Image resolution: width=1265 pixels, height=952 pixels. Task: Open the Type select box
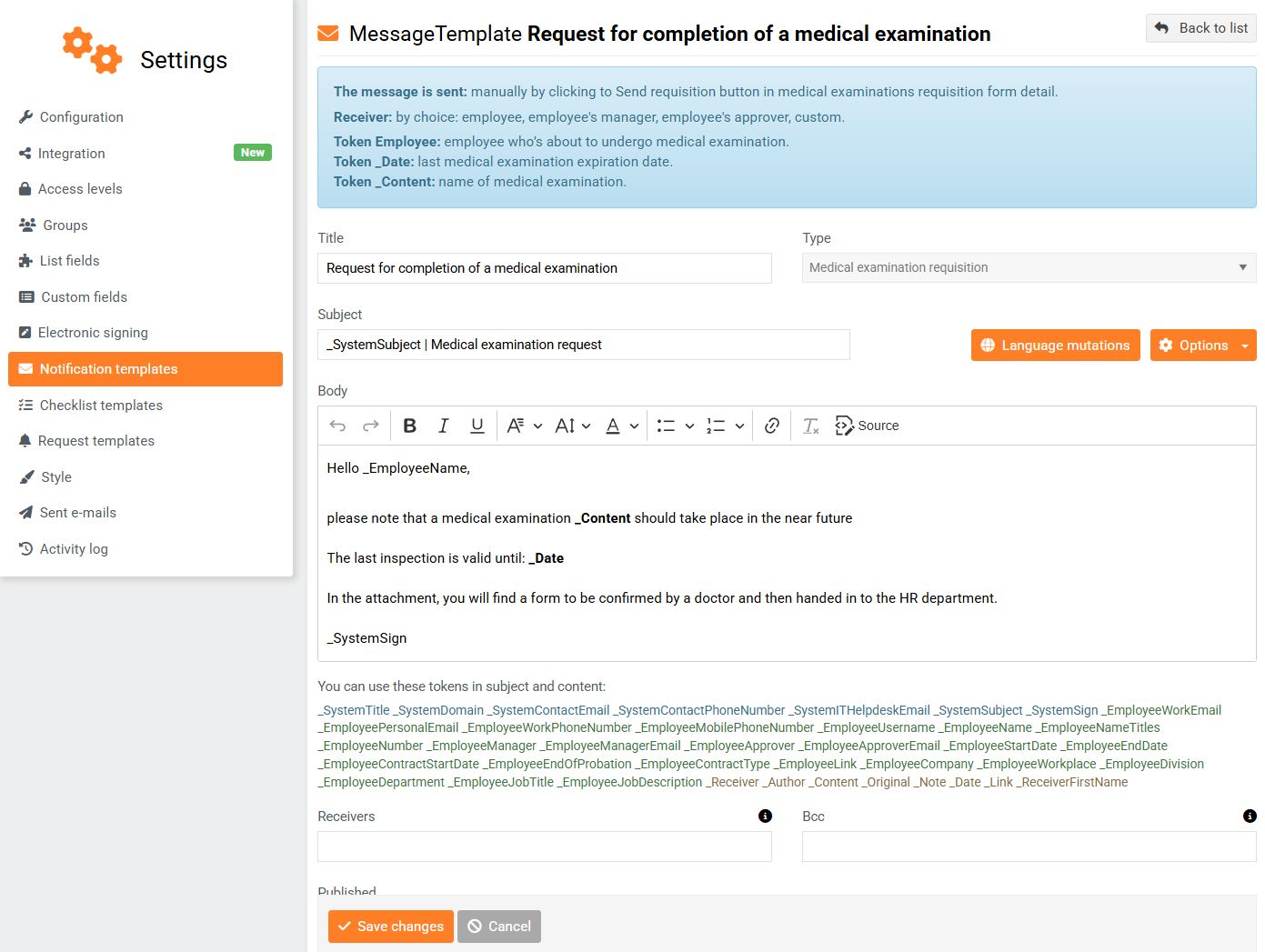1029,267
